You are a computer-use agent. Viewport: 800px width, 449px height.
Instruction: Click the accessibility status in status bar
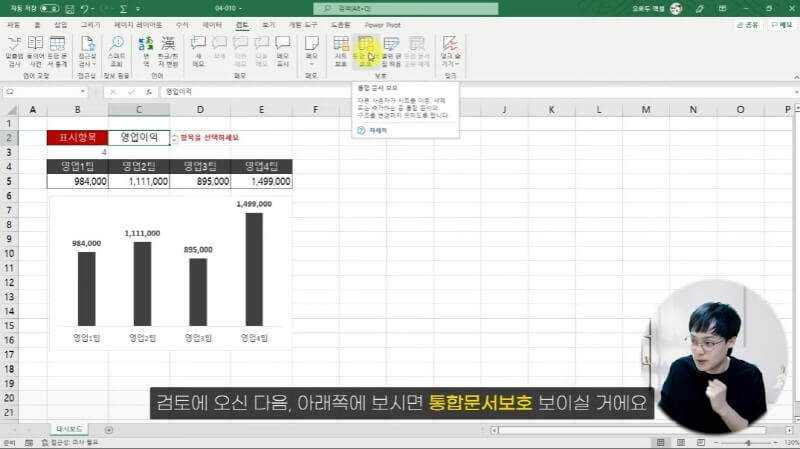coord(70,443)
